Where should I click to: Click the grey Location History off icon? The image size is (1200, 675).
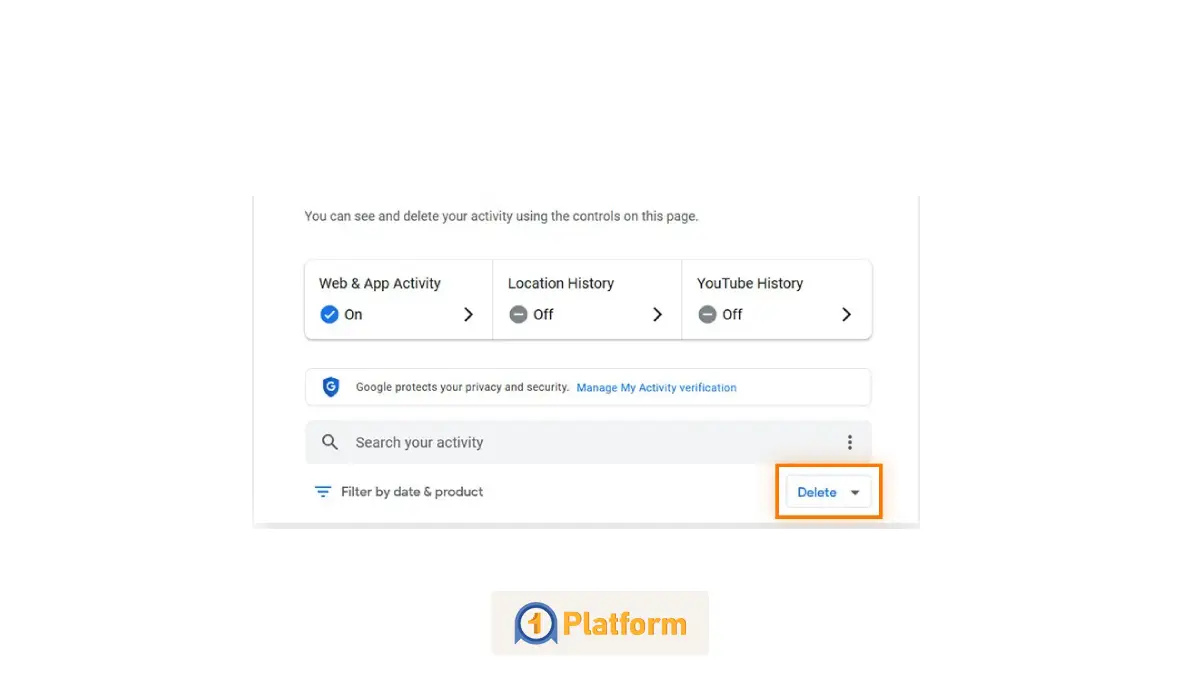pos(518,314)
